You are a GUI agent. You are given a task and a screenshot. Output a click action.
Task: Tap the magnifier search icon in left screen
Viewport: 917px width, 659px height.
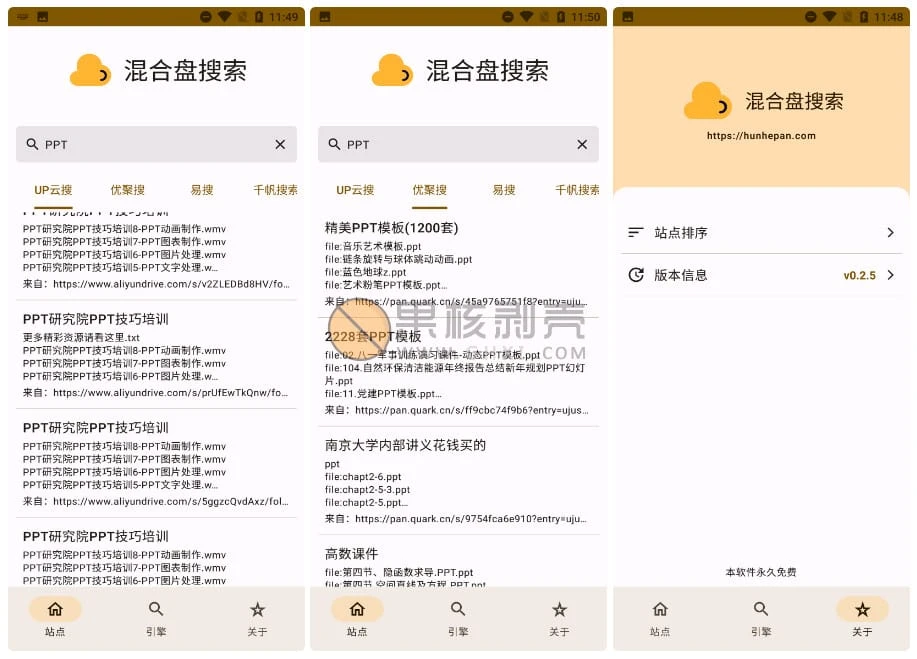[x=32, y=144]
